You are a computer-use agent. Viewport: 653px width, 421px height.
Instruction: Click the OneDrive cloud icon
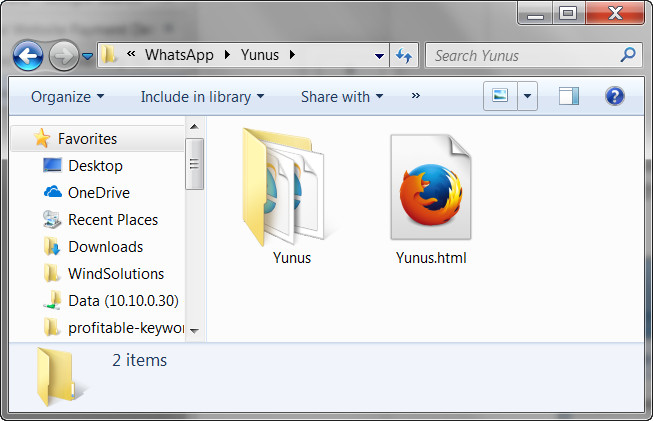point(53,192)
